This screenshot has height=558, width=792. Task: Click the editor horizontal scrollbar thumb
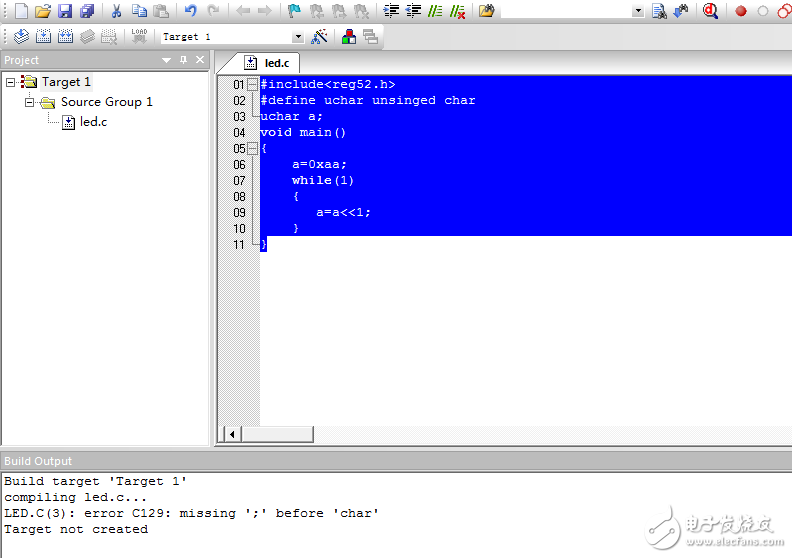tap(278, 434)
